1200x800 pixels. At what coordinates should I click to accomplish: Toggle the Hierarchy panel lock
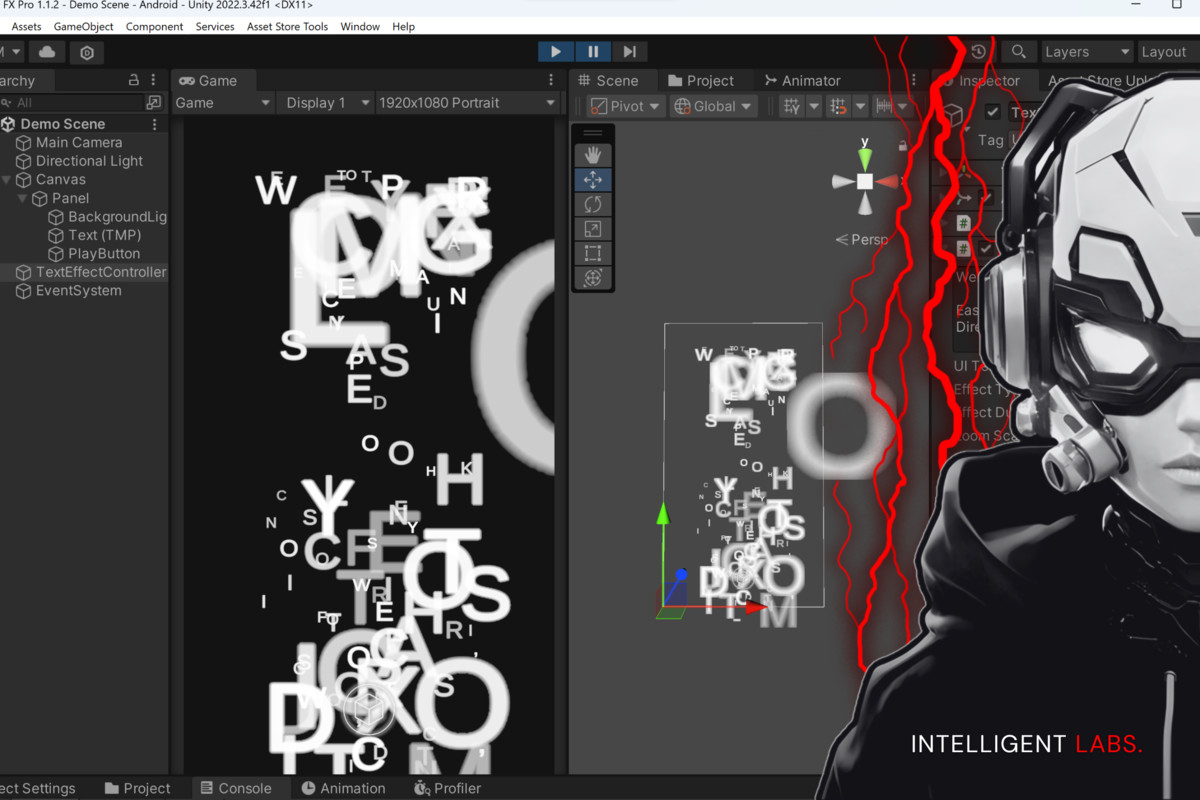pyautogui.click(x=134, y=80)
